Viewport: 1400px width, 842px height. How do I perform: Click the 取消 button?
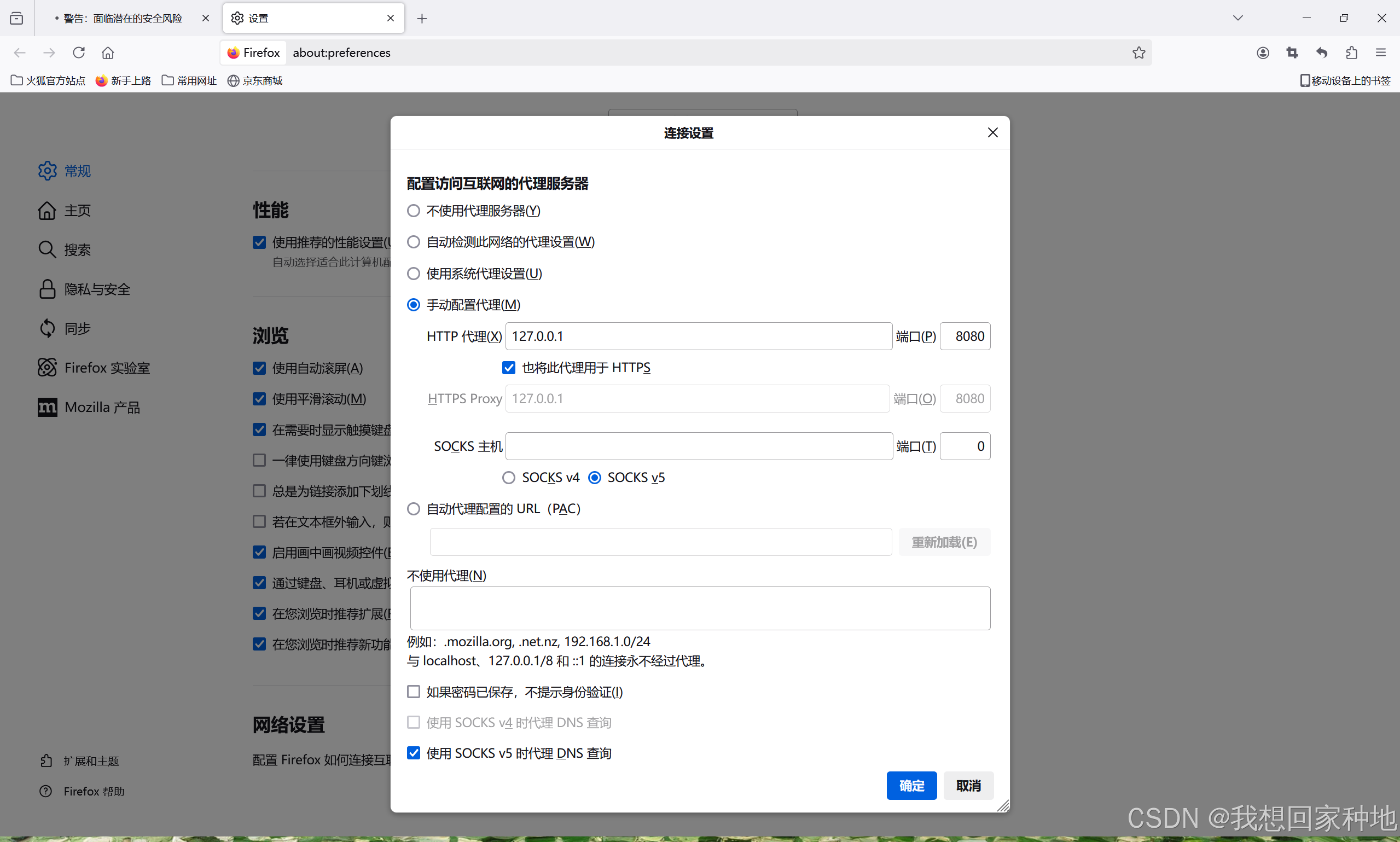(x=968, y=786)
